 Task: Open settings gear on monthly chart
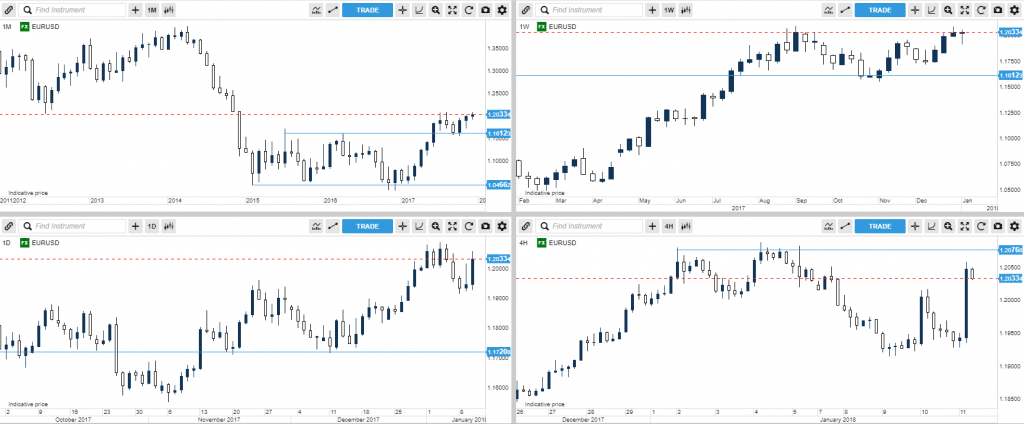tap(502, 10)
